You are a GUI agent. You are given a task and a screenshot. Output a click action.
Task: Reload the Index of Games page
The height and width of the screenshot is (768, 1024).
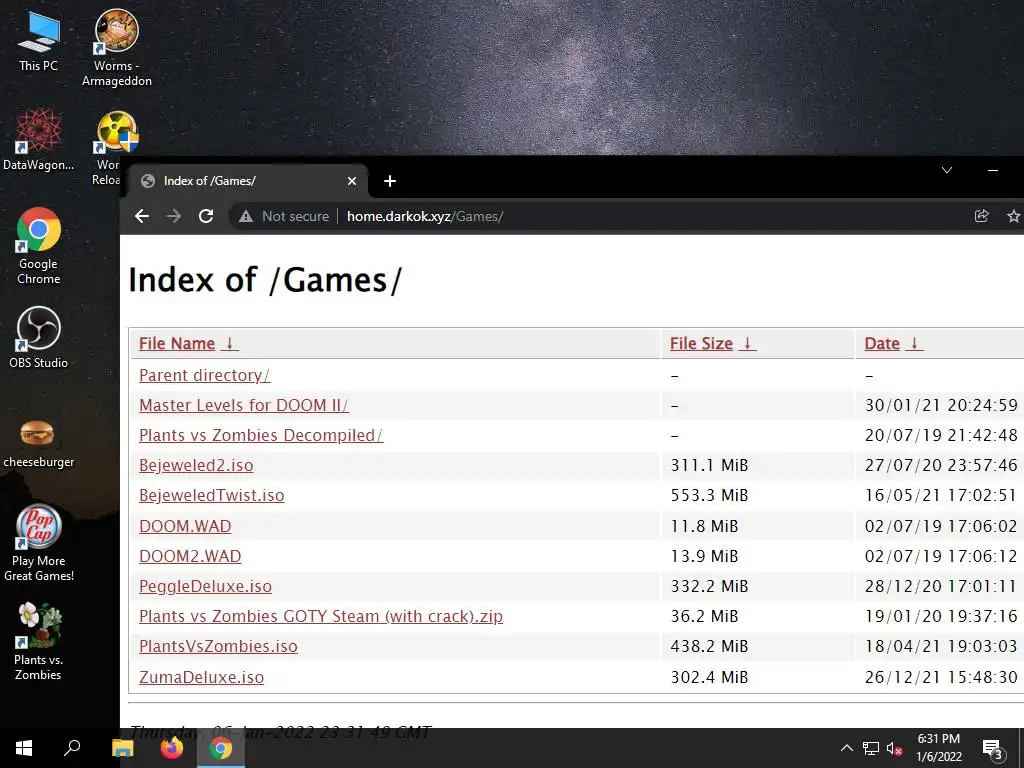(x=206, y=216)
